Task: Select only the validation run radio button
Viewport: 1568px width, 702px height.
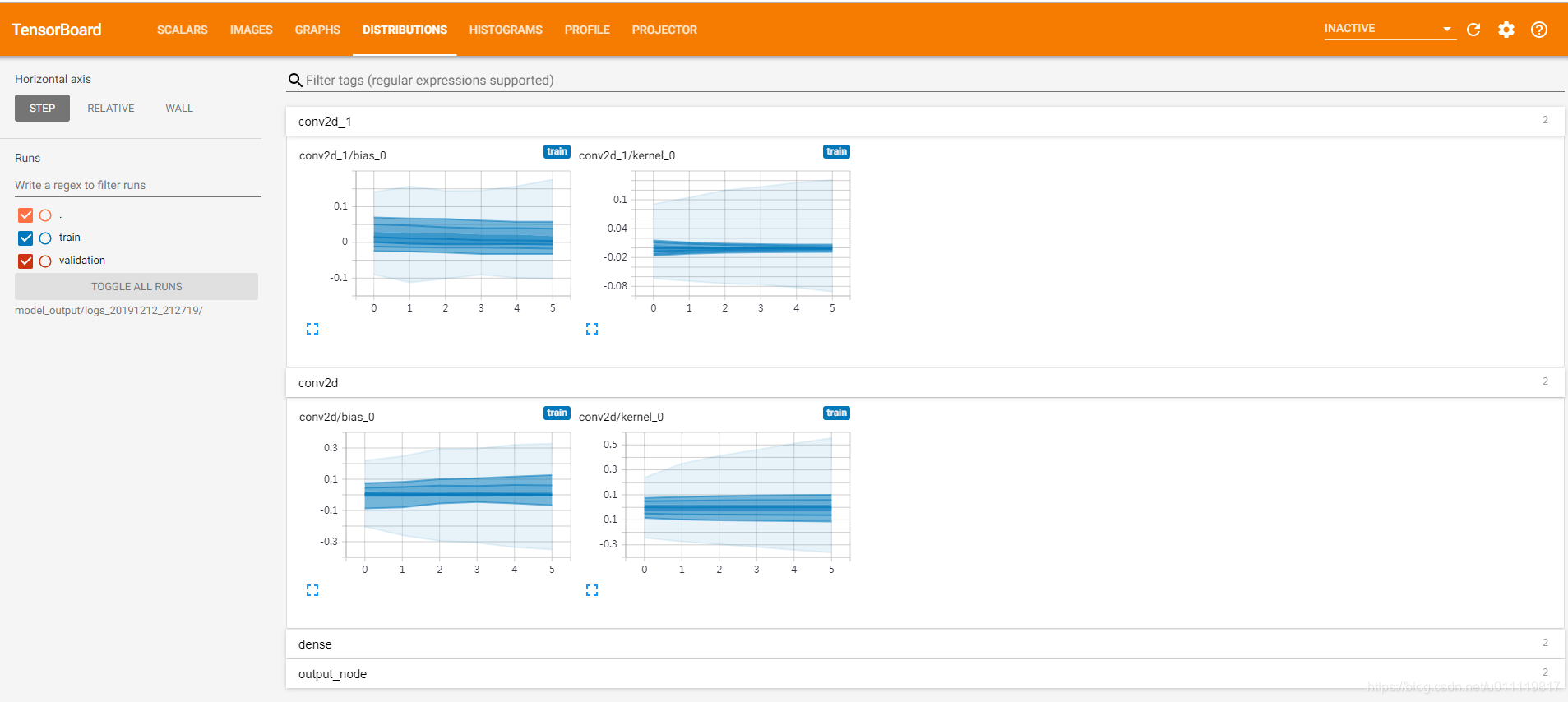Action: pyautogui.click(x=45, y=261)
